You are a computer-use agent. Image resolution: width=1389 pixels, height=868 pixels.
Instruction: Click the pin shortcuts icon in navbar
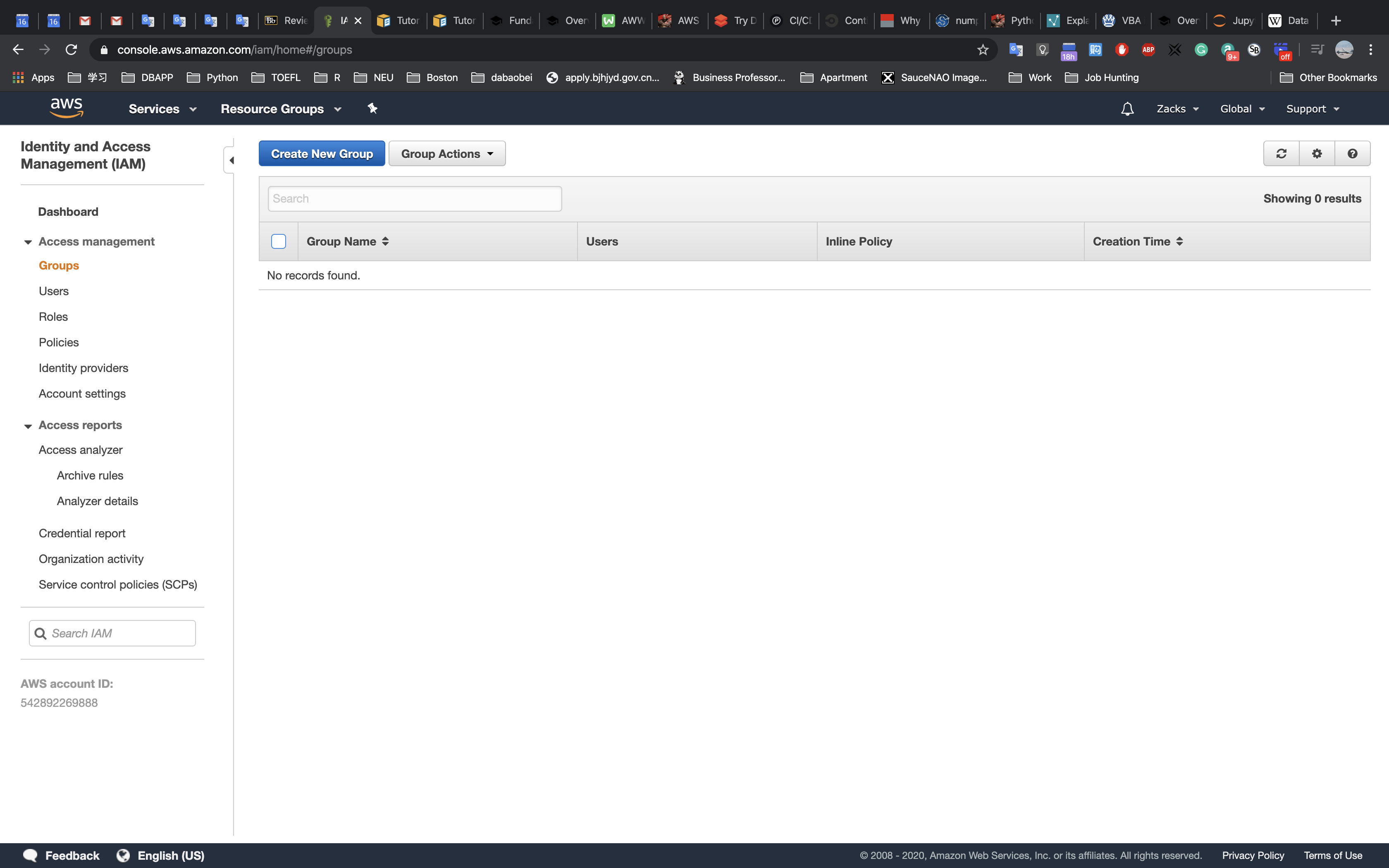coord(372,108)
